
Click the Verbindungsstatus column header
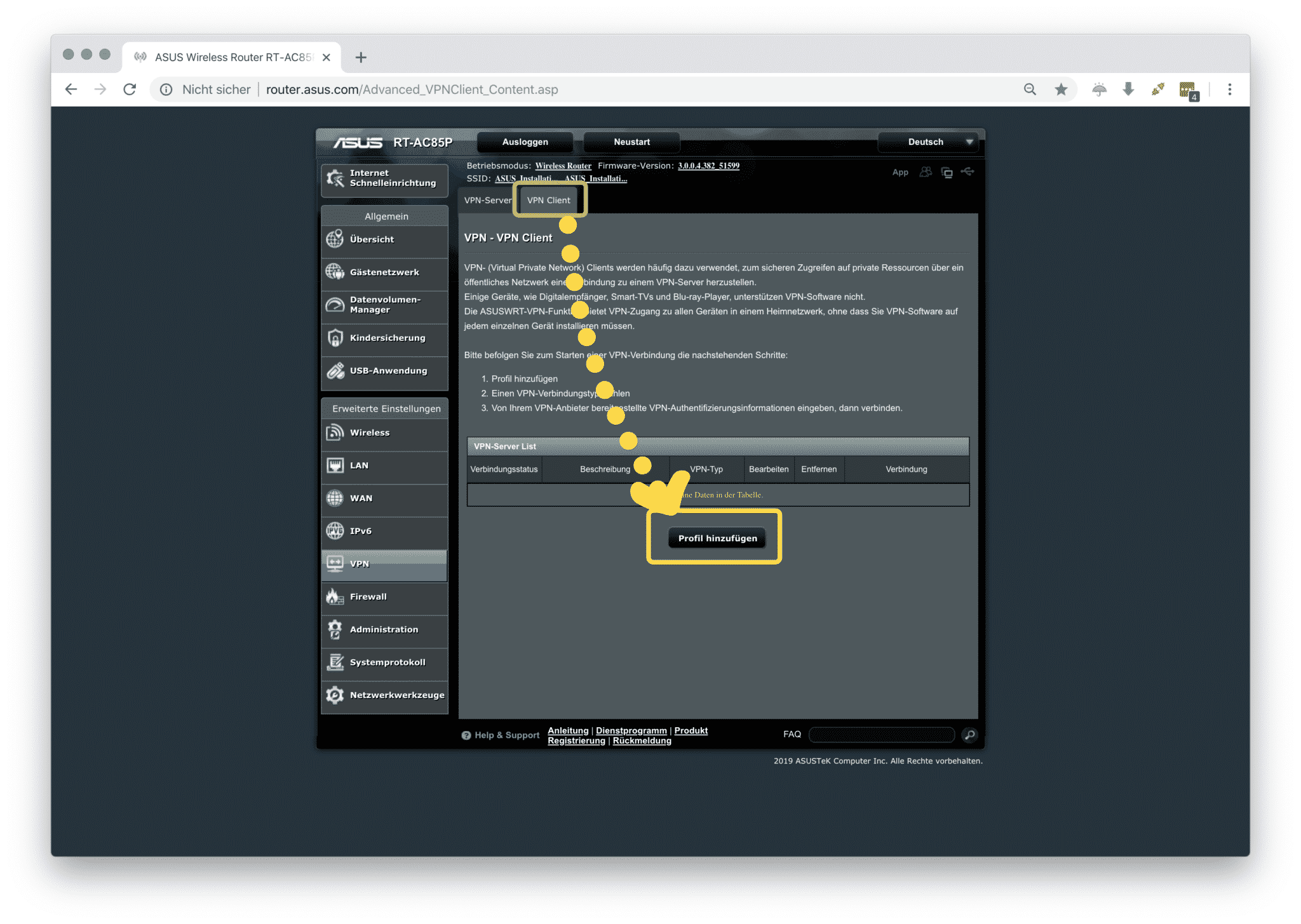tap(504, 469)
